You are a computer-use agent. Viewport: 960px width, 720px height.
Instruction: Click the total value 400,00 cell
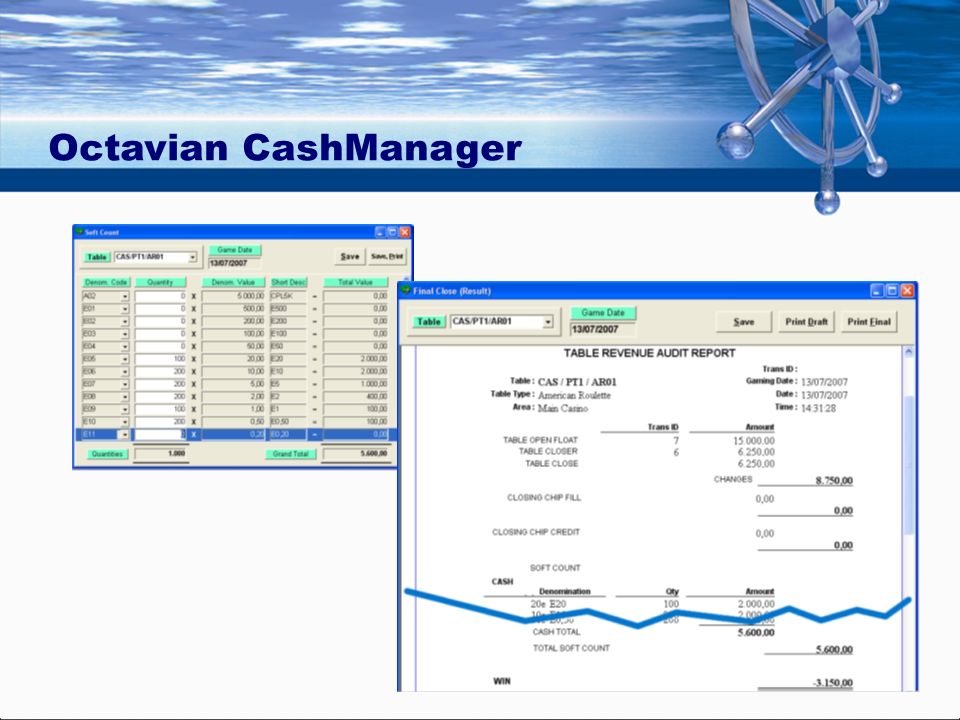[356, 397]
